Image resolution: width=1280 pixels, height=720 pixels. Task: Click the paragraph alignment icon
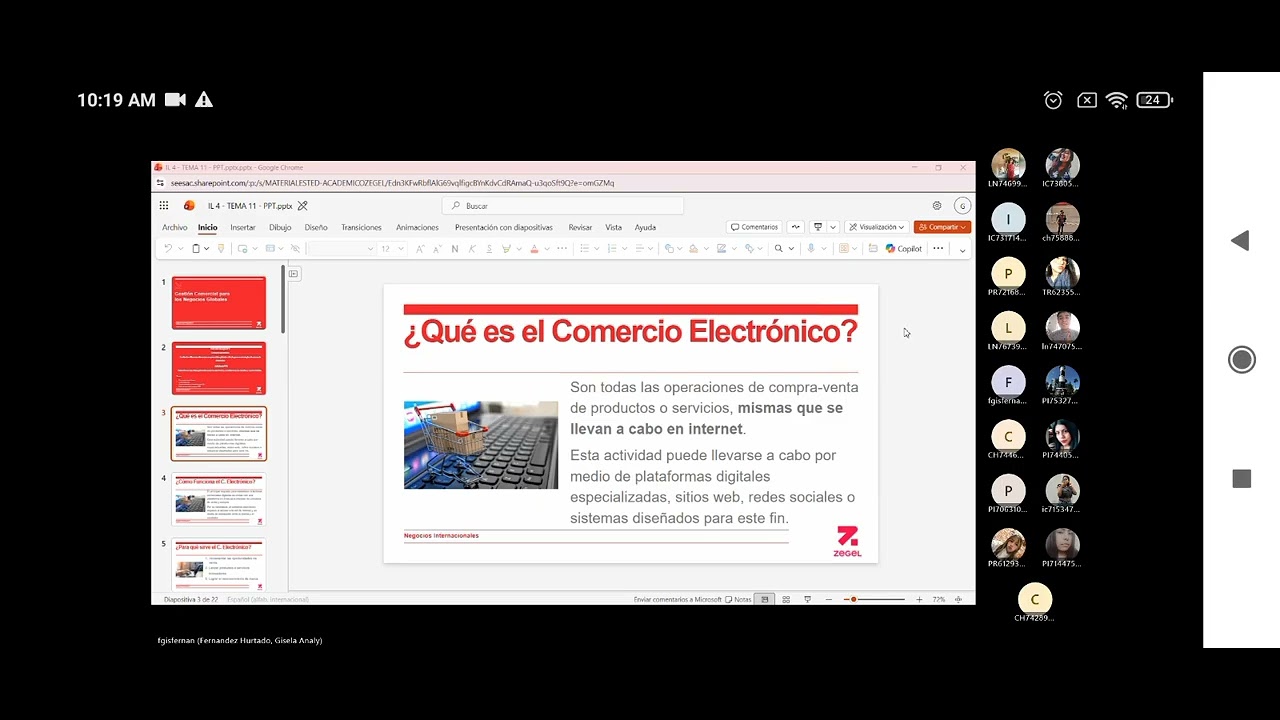tap(640, 248)
